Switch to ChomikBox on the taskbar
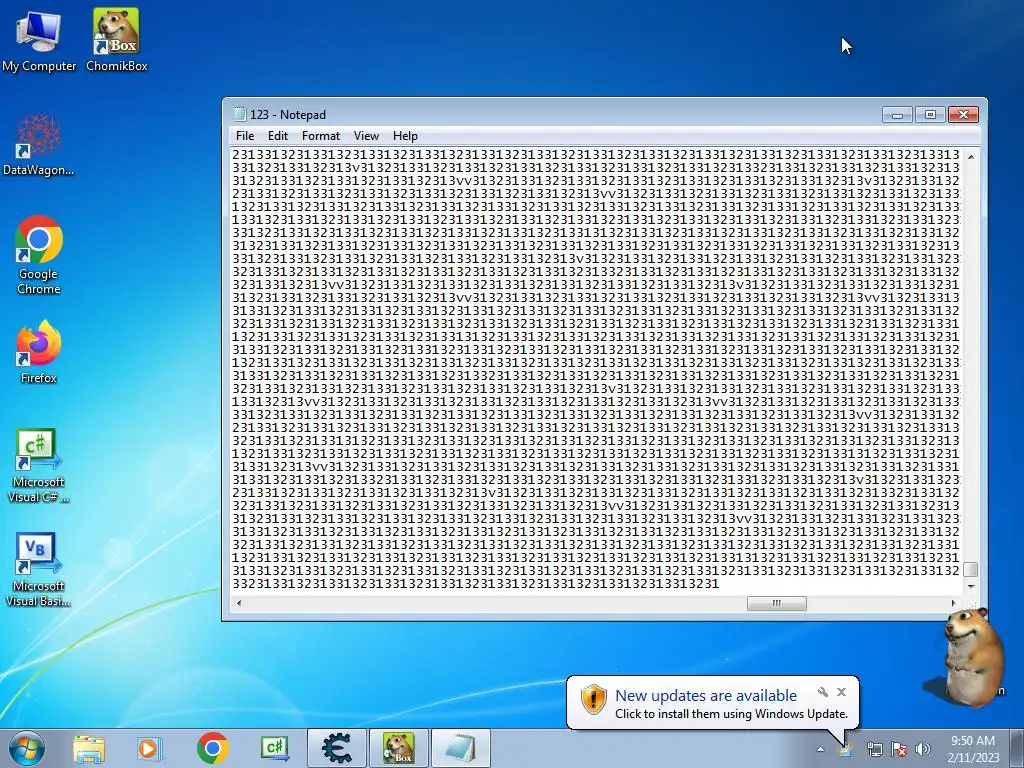Screen dimensions: 1024x768 point(399,748)
